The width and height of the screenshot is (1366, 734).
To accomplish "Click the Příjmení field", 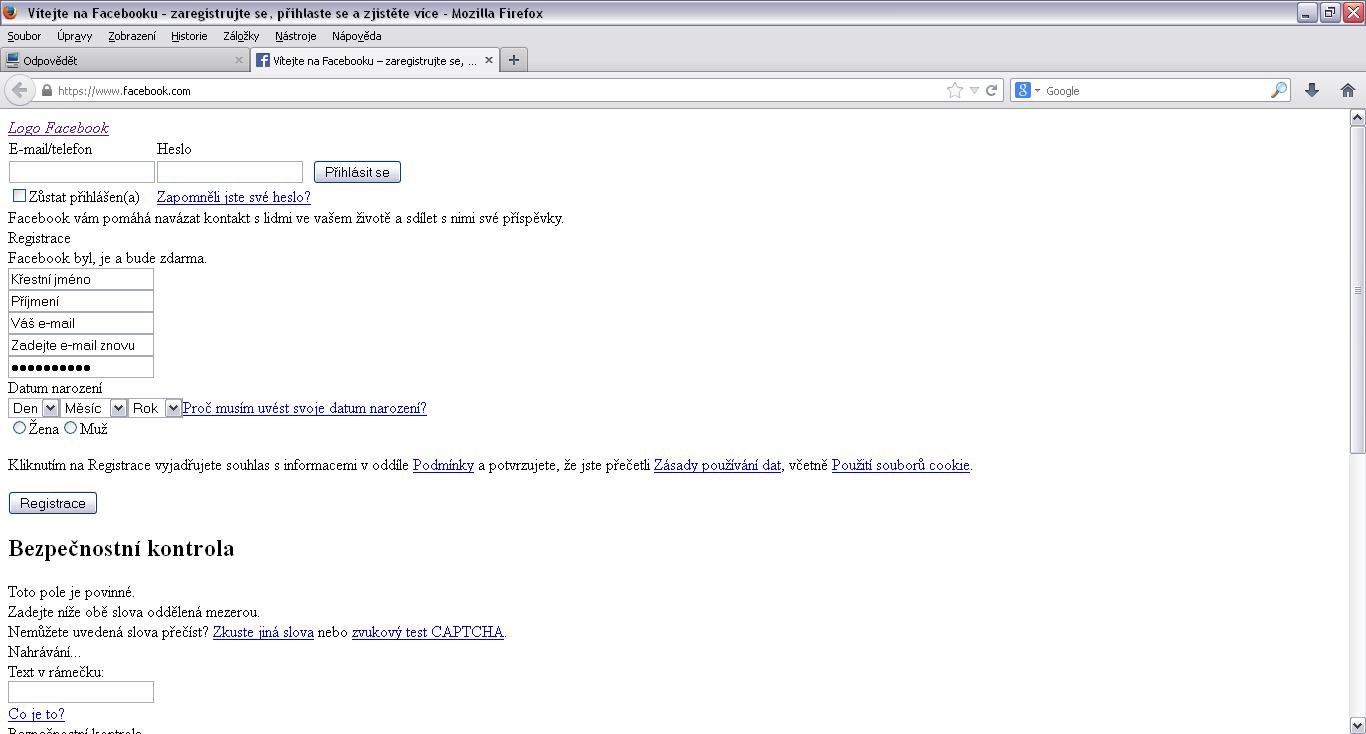I will point(81,301).
